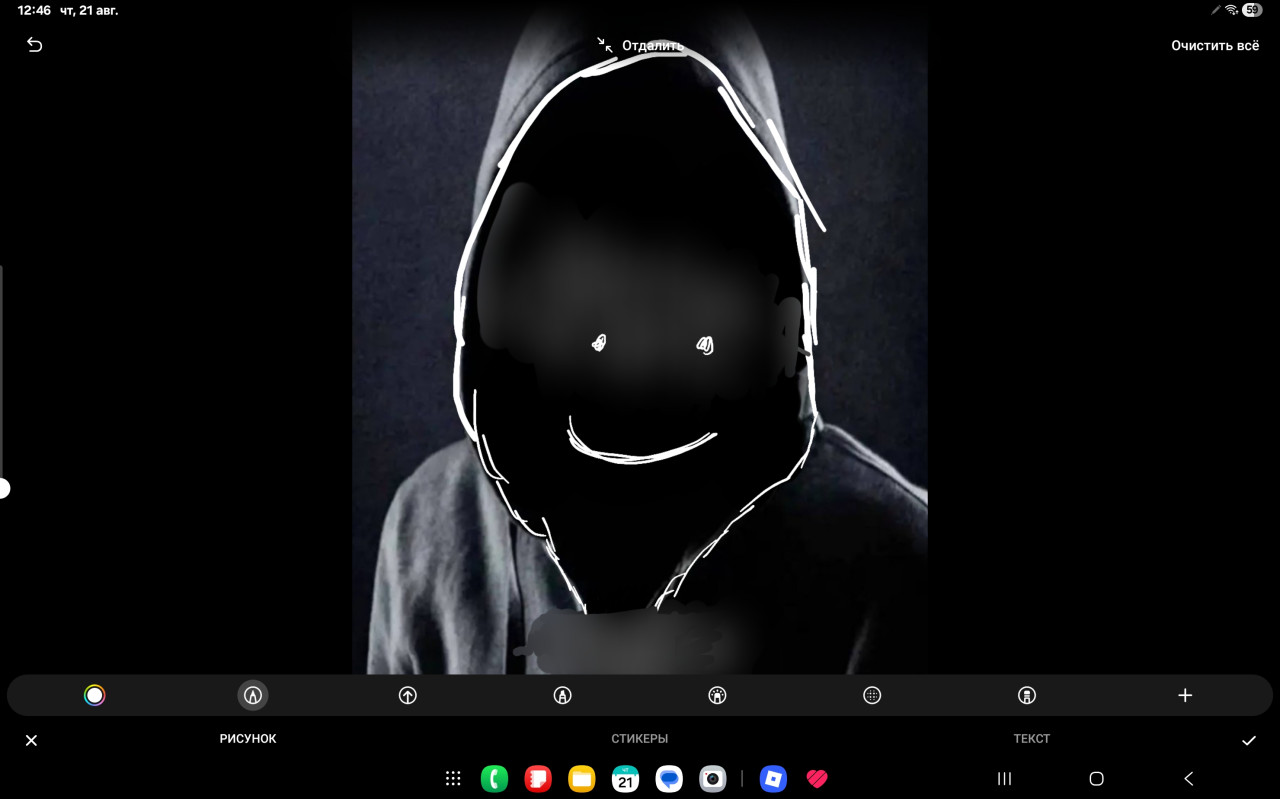
Task: Open the pink heart app
Action: [x=817, y=778]
